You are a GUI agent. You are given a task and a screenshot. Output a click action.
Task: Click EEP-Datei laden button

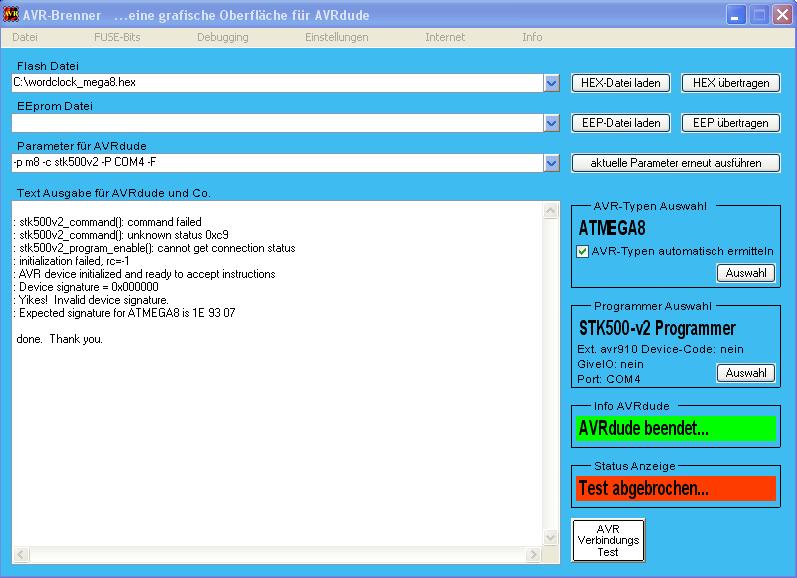coord(621,123)
